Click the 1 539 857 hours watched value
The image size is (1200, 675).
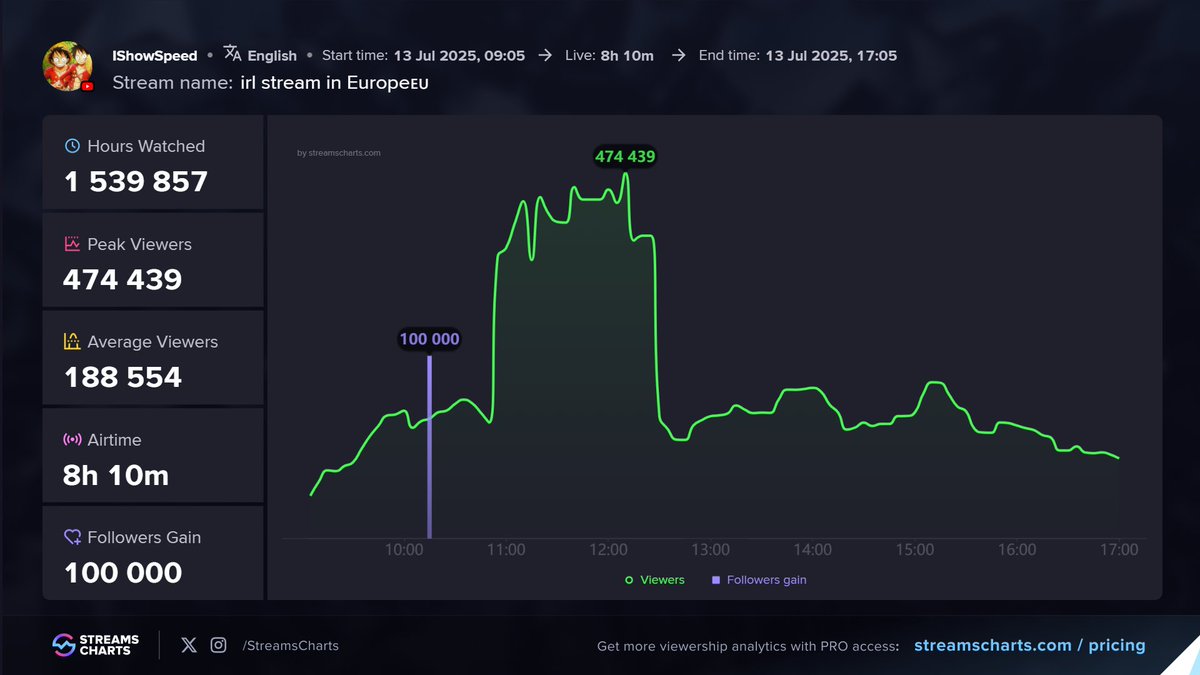[136, 182]
